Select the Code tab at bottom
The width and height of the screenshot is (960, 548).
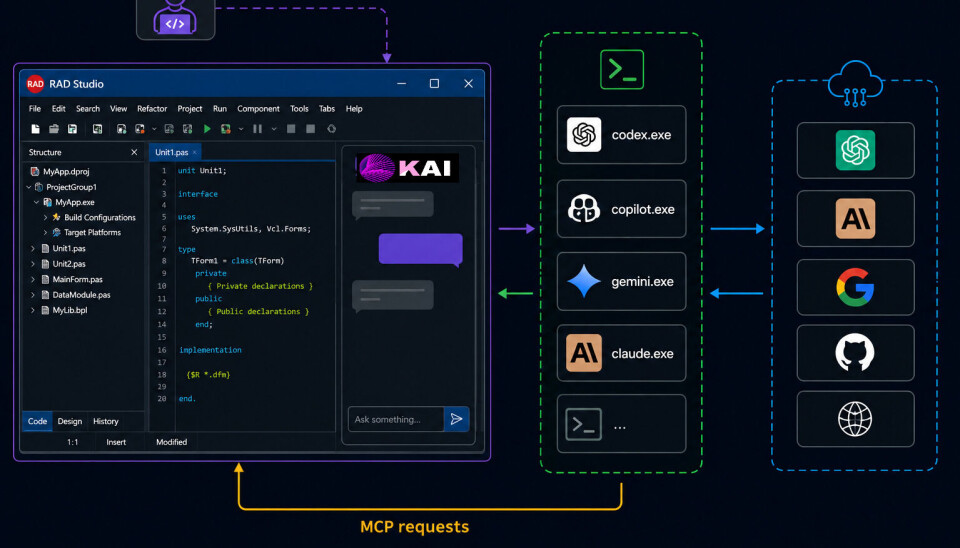[37, 421]
